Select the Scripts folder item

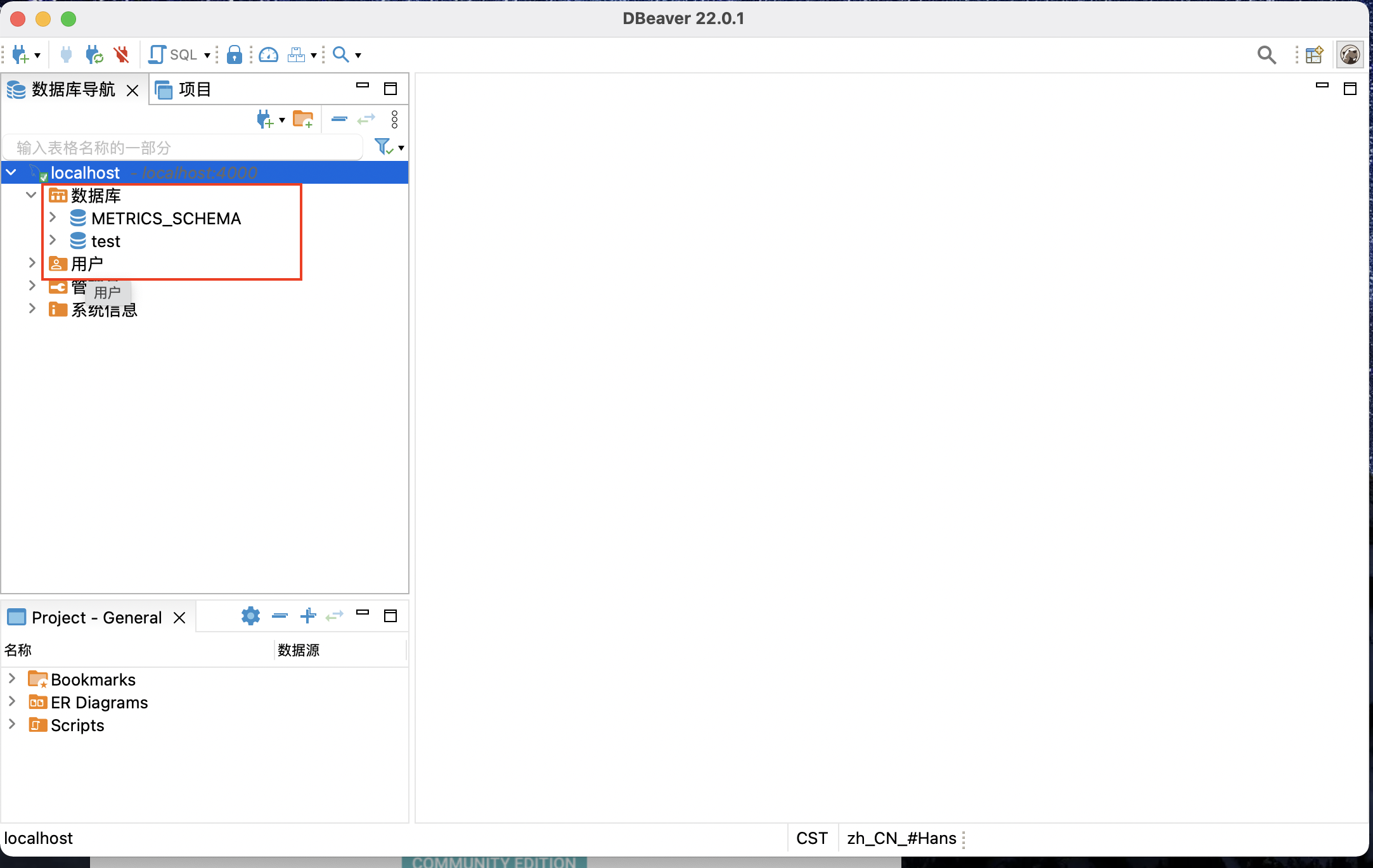(77, 725)
